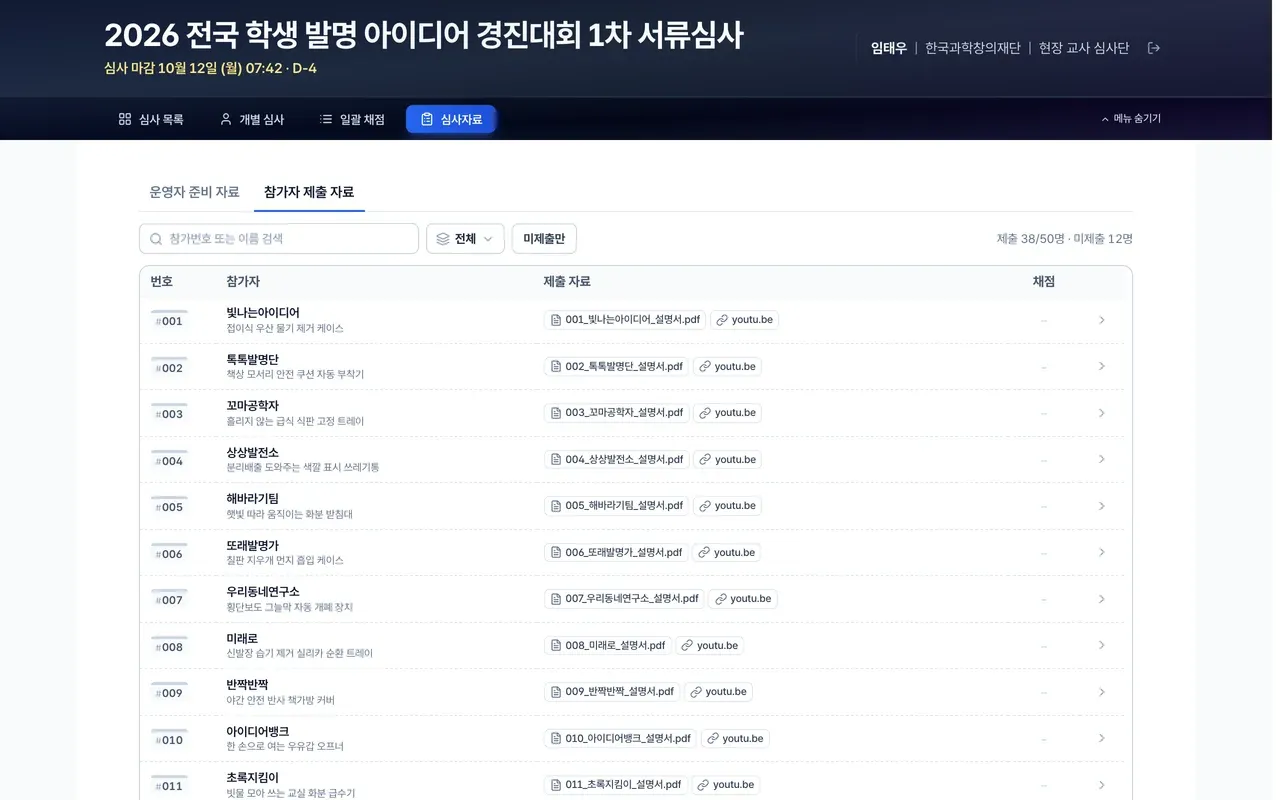The width and height of the screenshot is (1280, 800).
Task: Toggle the 미제출만 filter
Action: pyautogui.click(x=544, y=239)
